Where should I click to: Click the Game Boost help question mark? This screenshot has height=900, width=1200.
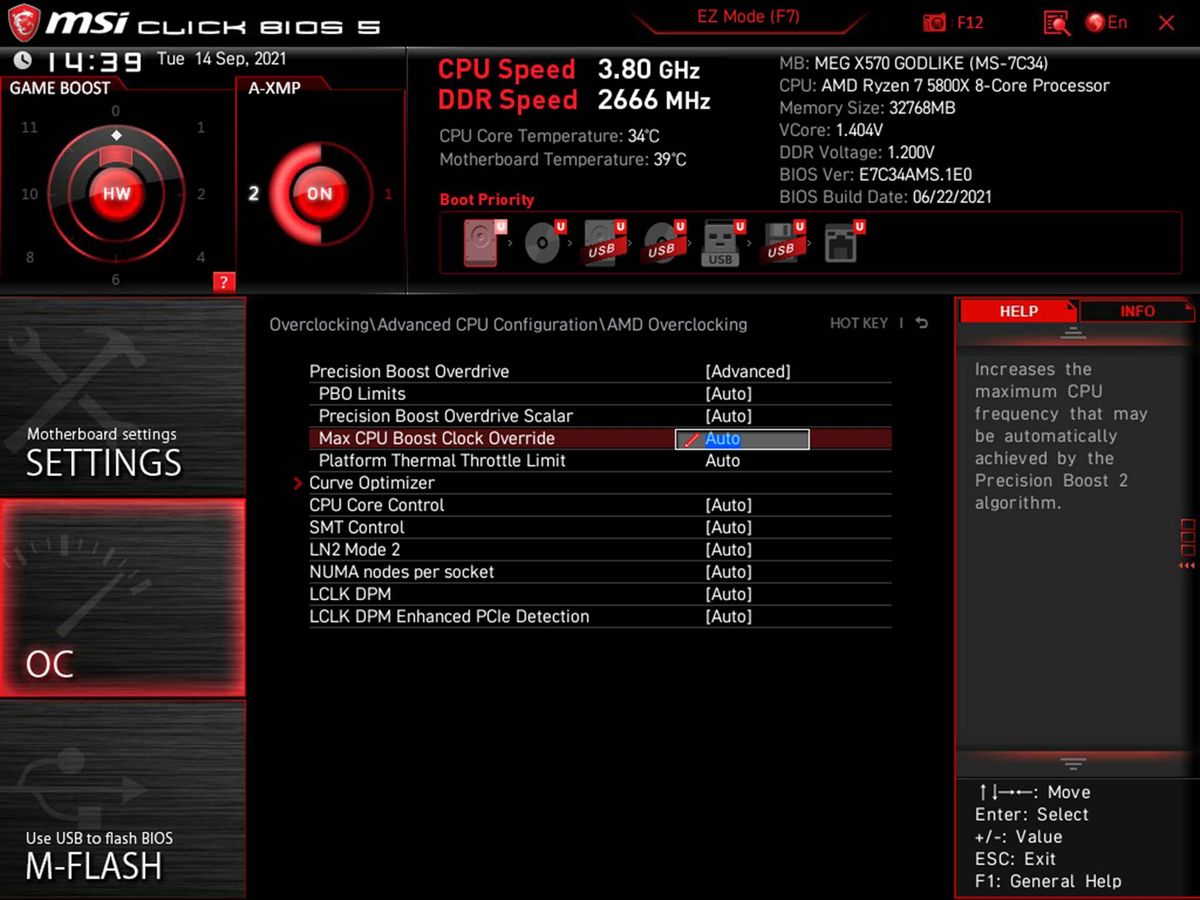(222, 282)
